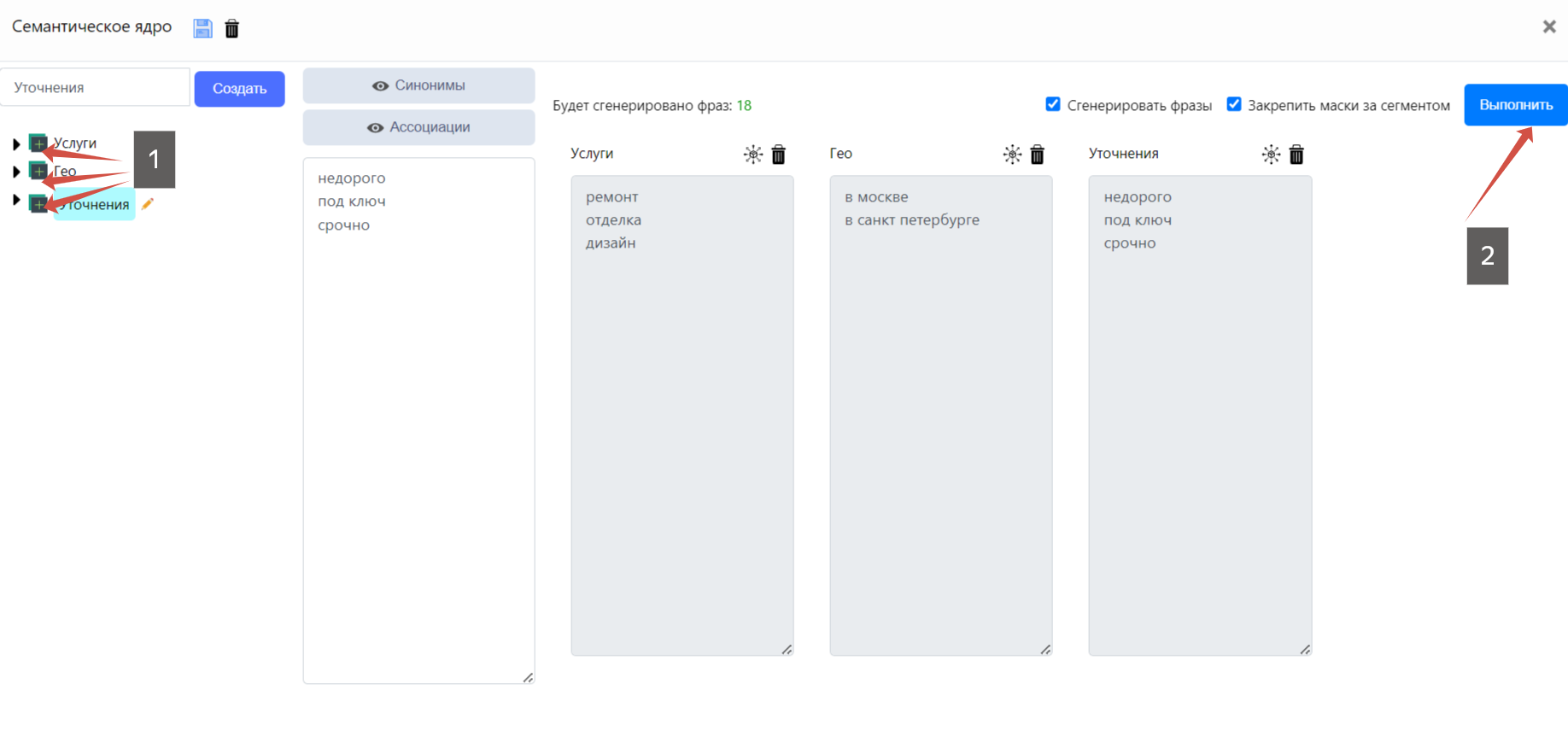This screenshot has height=736, width=1568.
Task: Show Ассоциации with the eye button
Action: point(418,127)
